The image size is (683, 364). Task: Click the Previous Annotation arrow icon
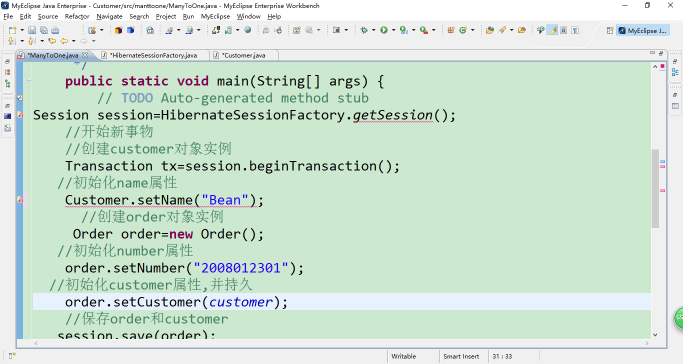(32, 41)
